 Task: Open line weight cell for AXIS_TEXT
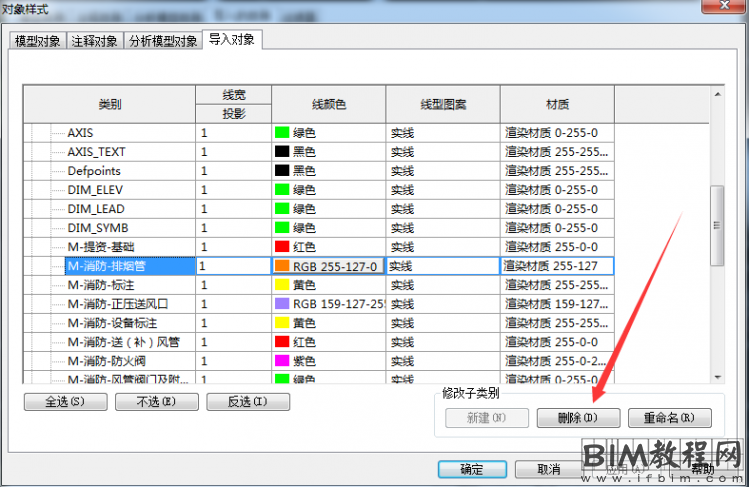[x=232, y=152]
